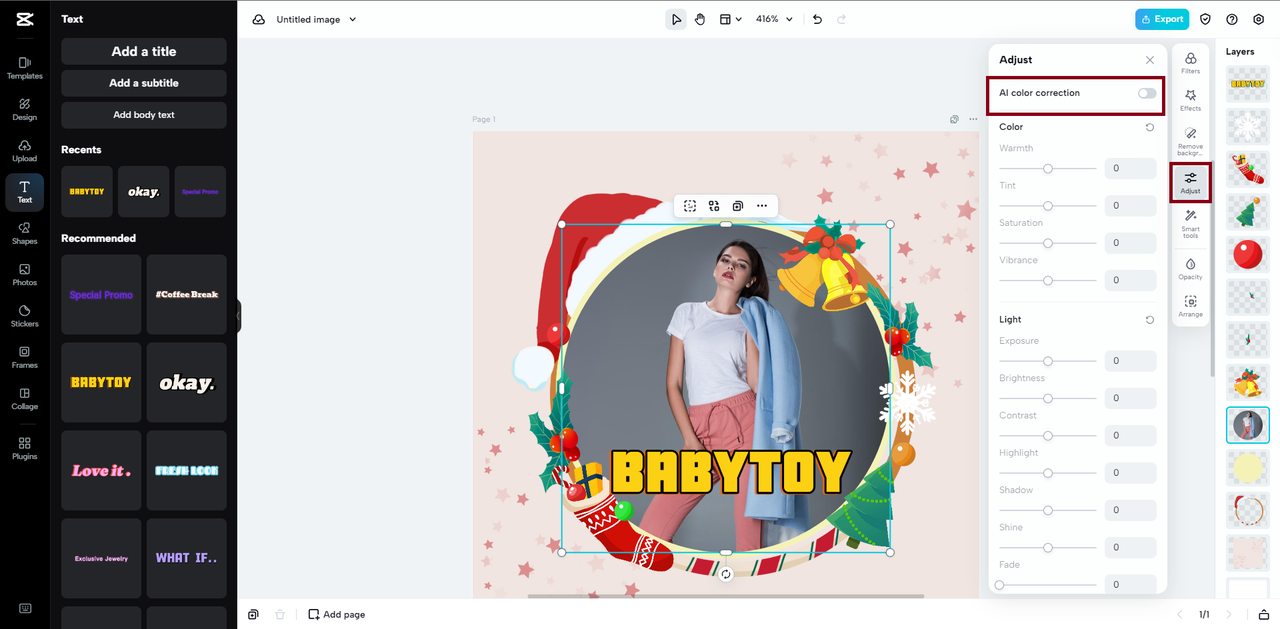Select the hand pan tool

coord(700,19)
